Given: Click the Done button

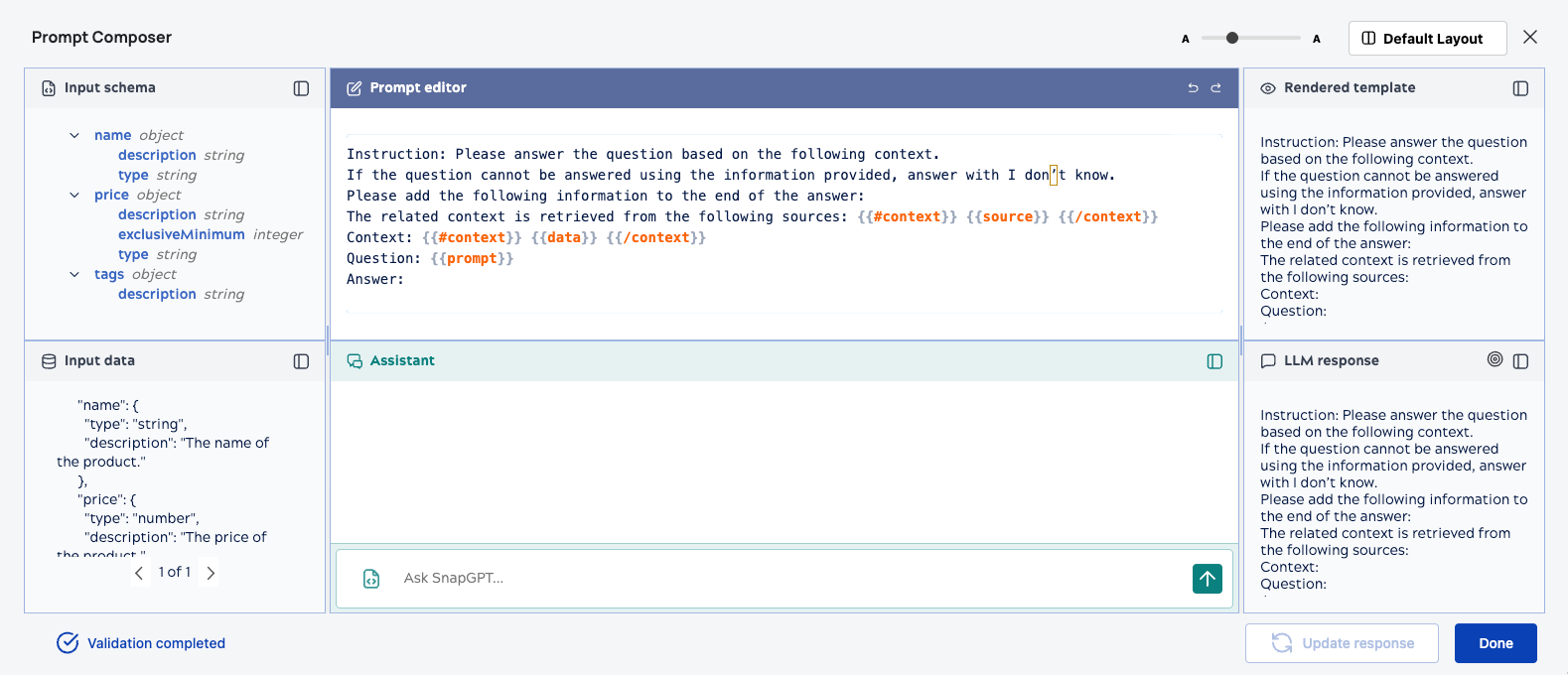Looking at the screenshot, I should point(1496,643).
